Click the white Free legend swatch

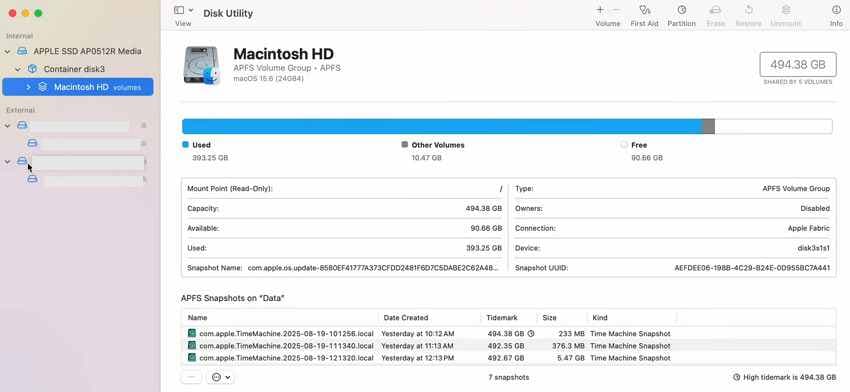click(x=624, y=145)
